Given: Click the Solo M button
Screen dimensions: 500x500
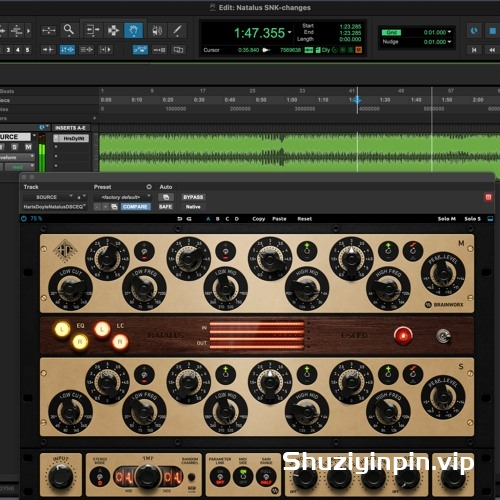Looking at the screenshot, I should click(446, 219).
